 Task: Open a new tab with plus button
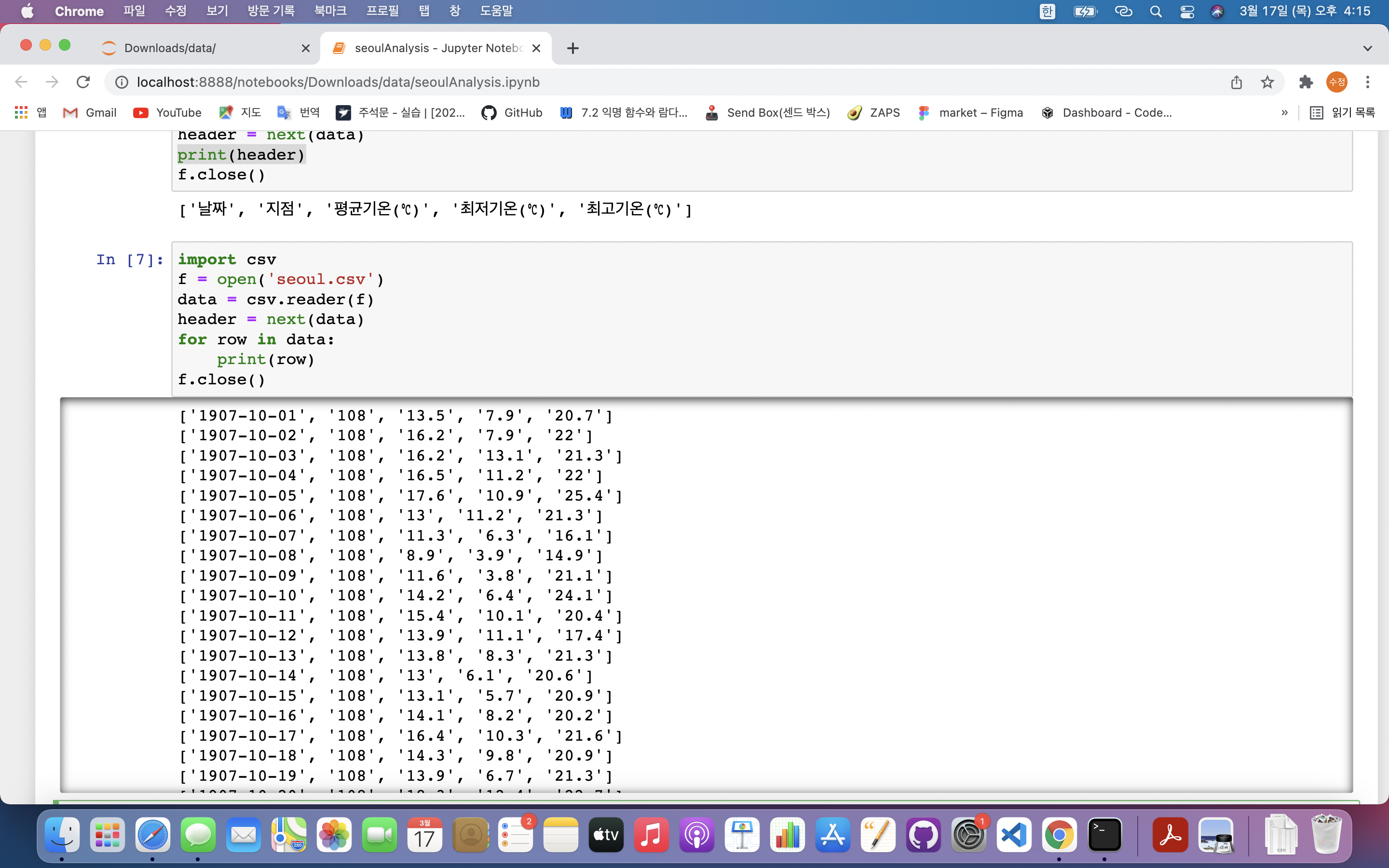[x=572, y=48]
